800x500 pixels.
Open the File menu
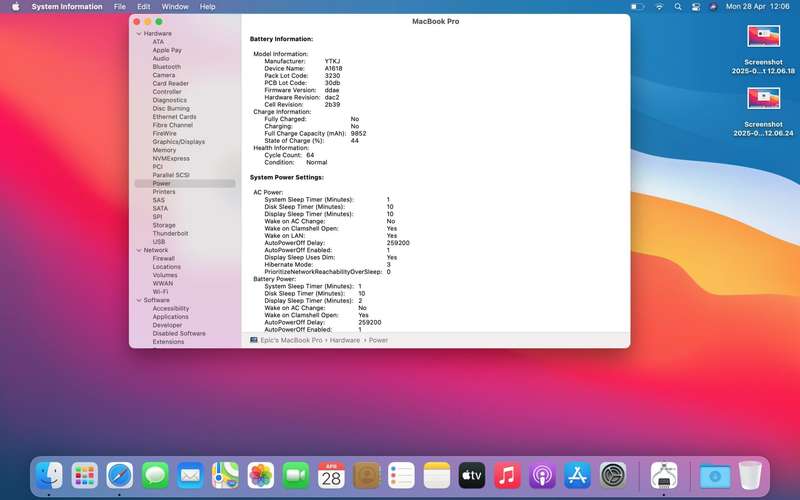[x=120, y=7]
